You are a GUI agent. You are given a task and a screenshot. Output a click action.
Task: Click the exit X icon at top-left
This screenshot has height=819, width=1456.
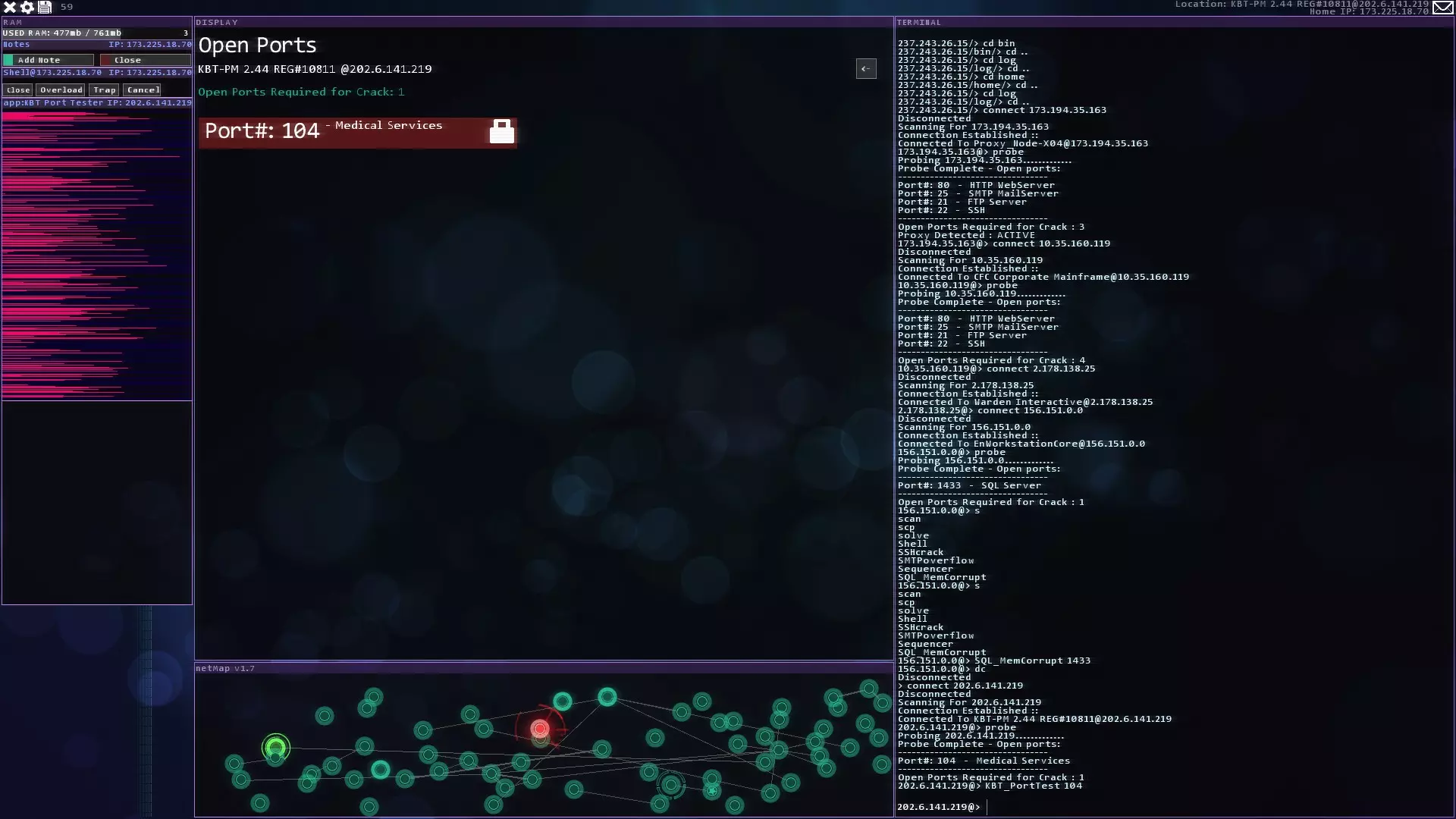pyautogui.click(x=10, y=7)
